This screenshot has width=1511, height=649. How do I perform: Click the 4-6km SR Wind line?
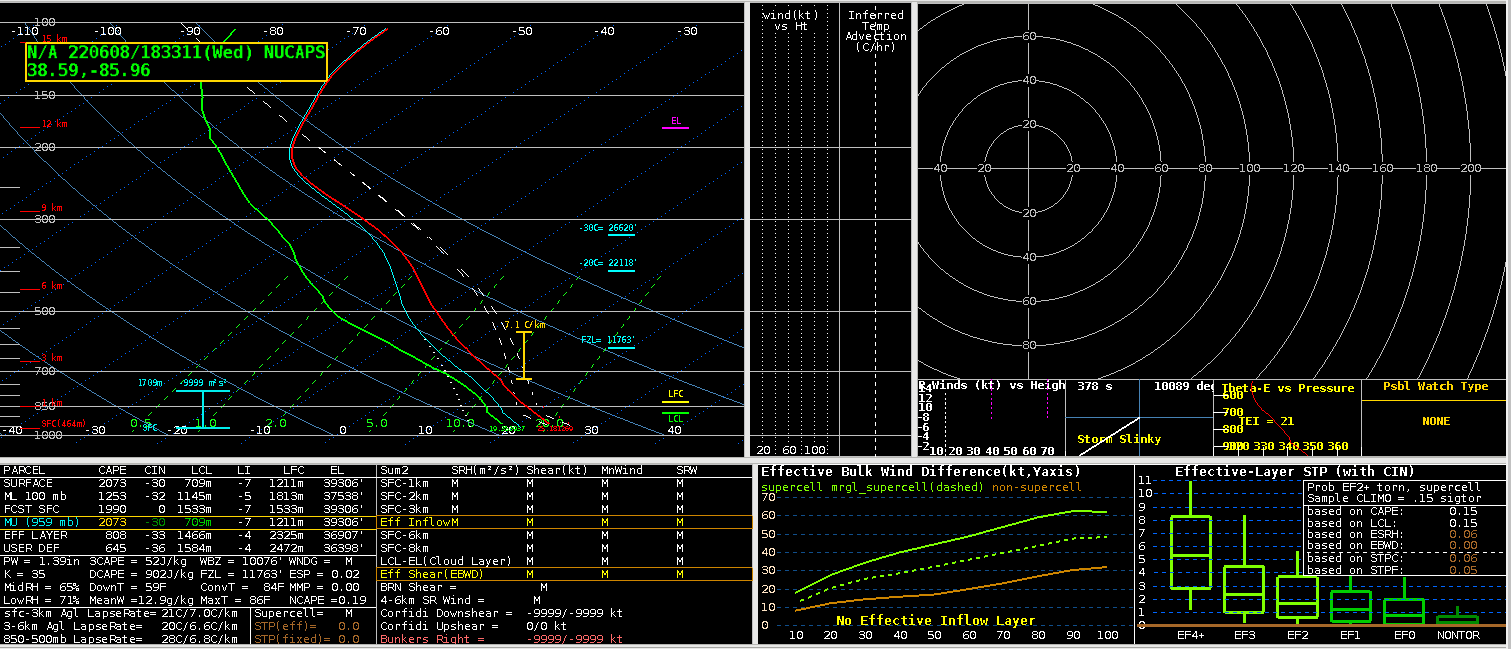click(461, 600)
